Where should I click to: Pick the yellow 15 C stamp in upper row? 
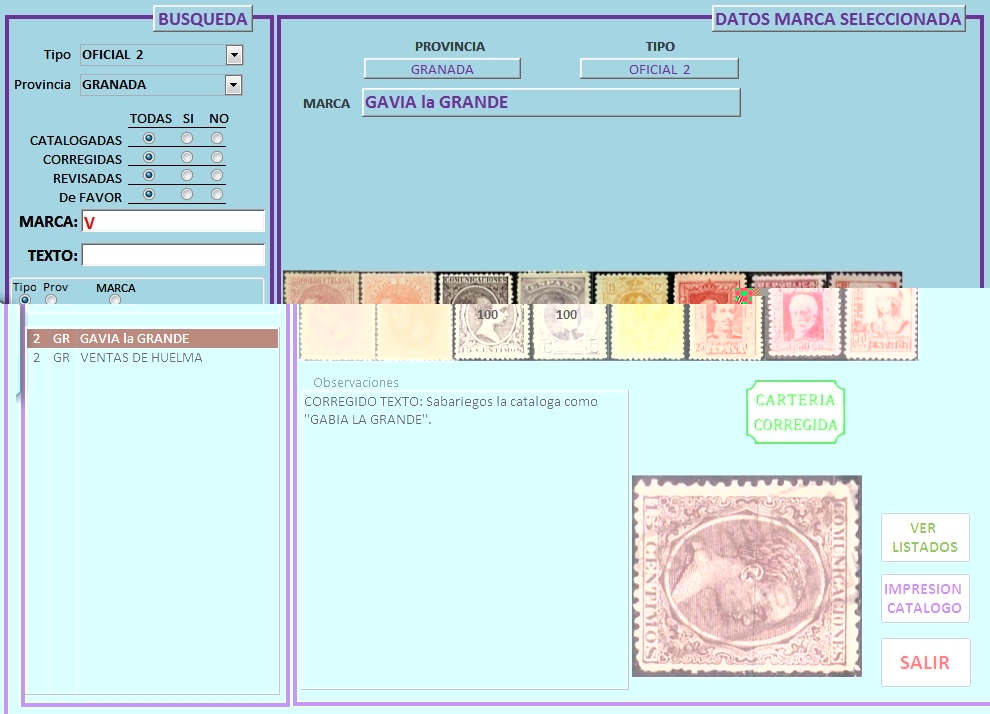632,288
